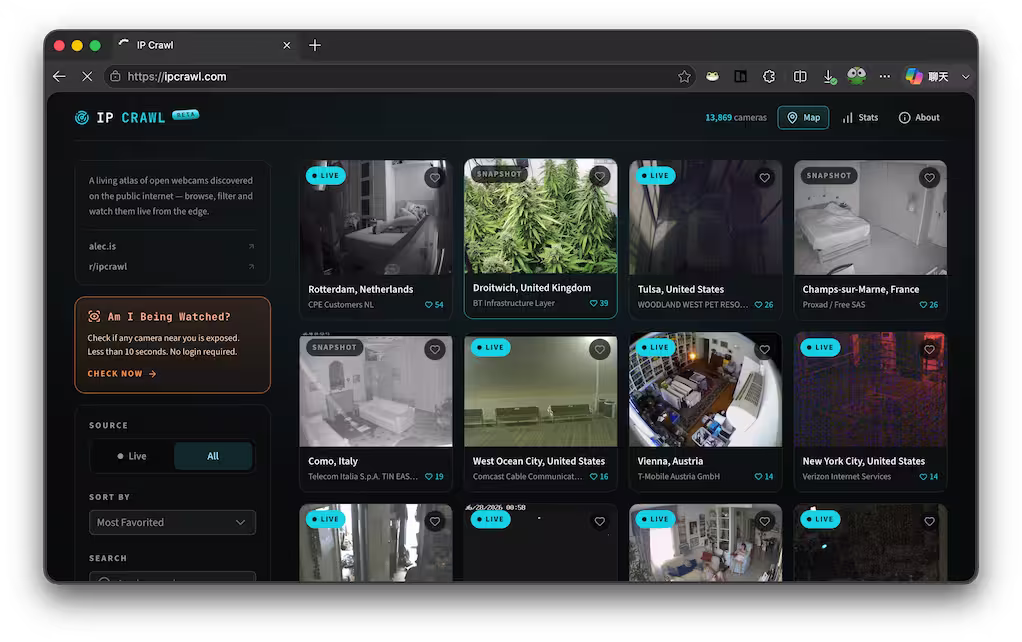Screen dimensions: 1022x642
Task: Click the T-Mobile Austria GmbH provider text
Action: pyautogui.click(x=679, y=476)
